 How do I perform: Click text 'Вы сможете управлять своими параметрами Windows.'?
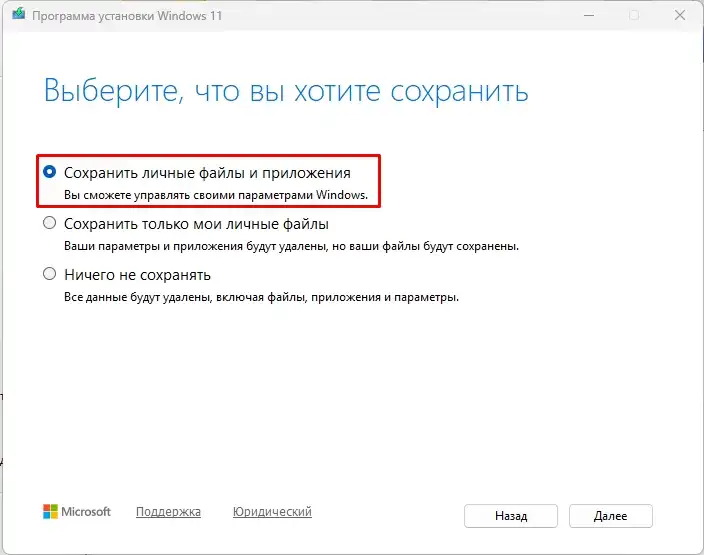coord(216,195)
